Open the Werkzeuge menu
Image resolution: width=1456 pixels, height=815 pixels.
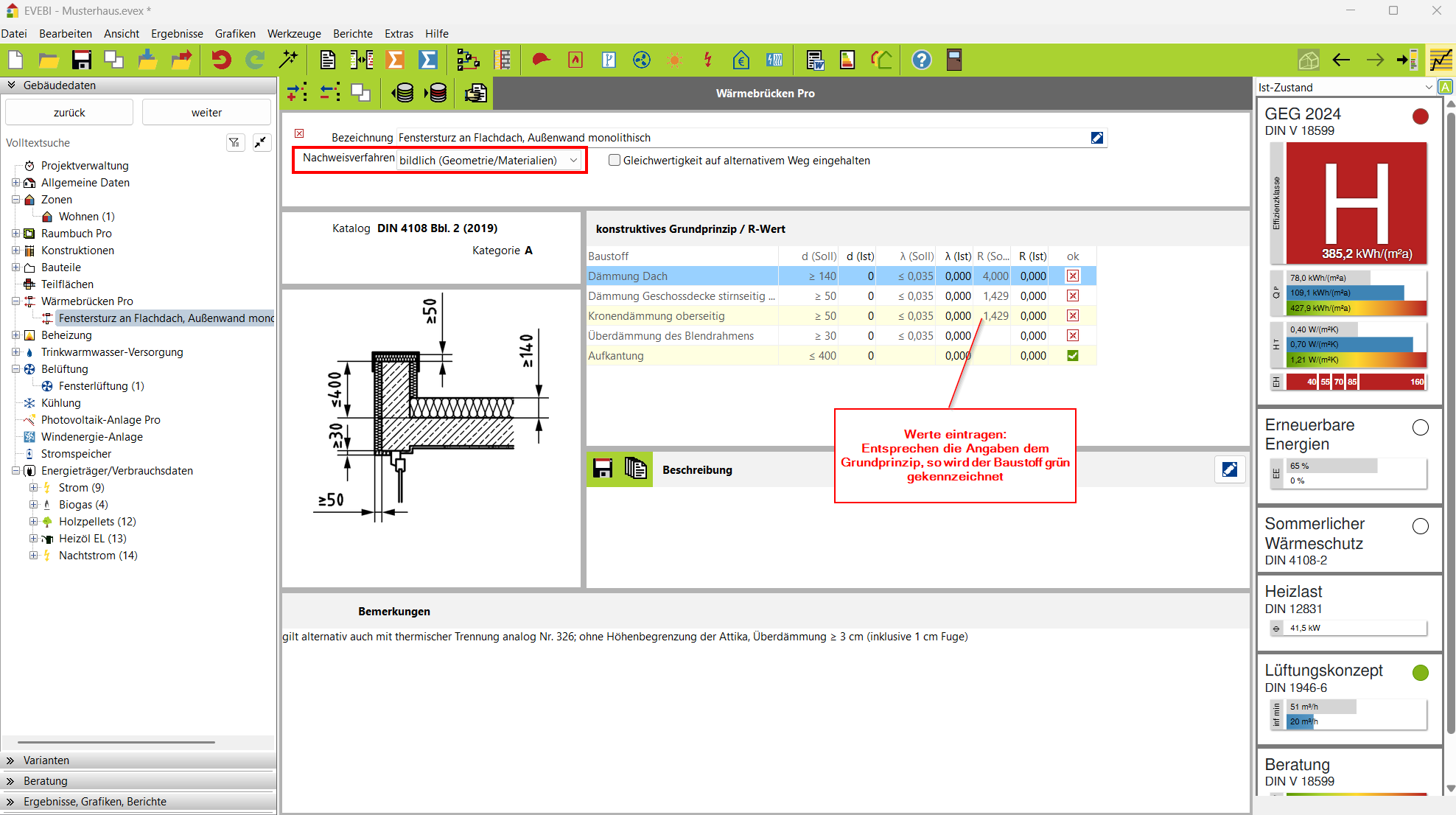coord(294,33)
